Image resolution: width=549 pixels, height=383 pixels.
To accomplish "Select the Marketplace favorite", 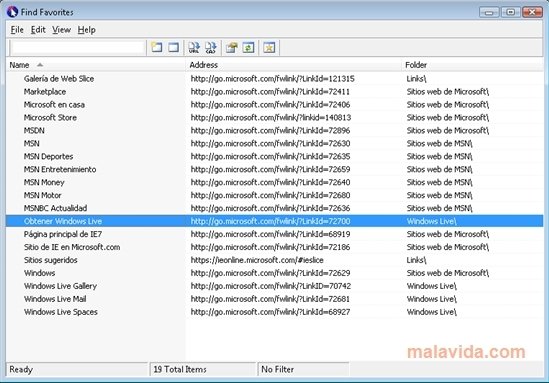I will click(x=45, y=92).
